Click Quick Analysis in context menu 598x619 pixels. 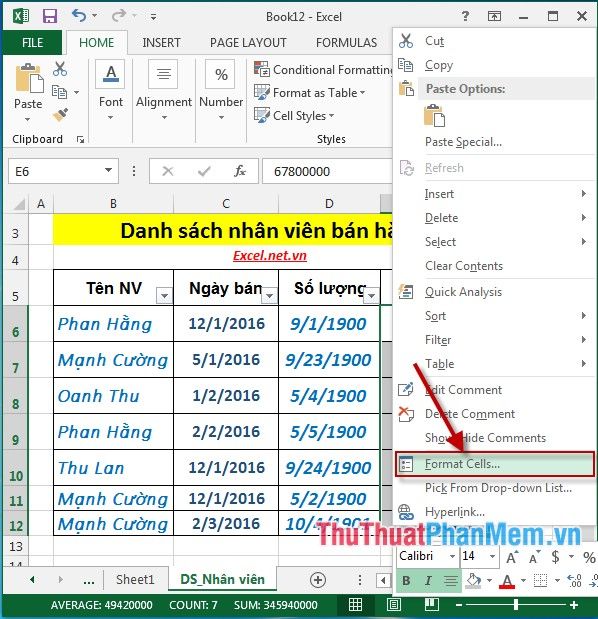(495, 292)
